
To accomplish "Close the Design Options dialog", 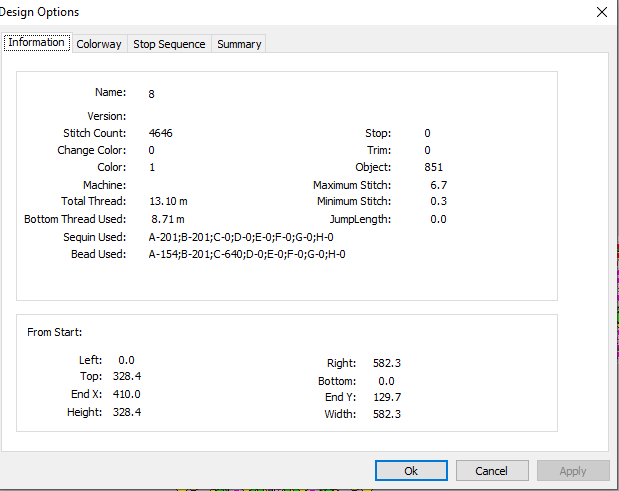I will tap(602, 12).
